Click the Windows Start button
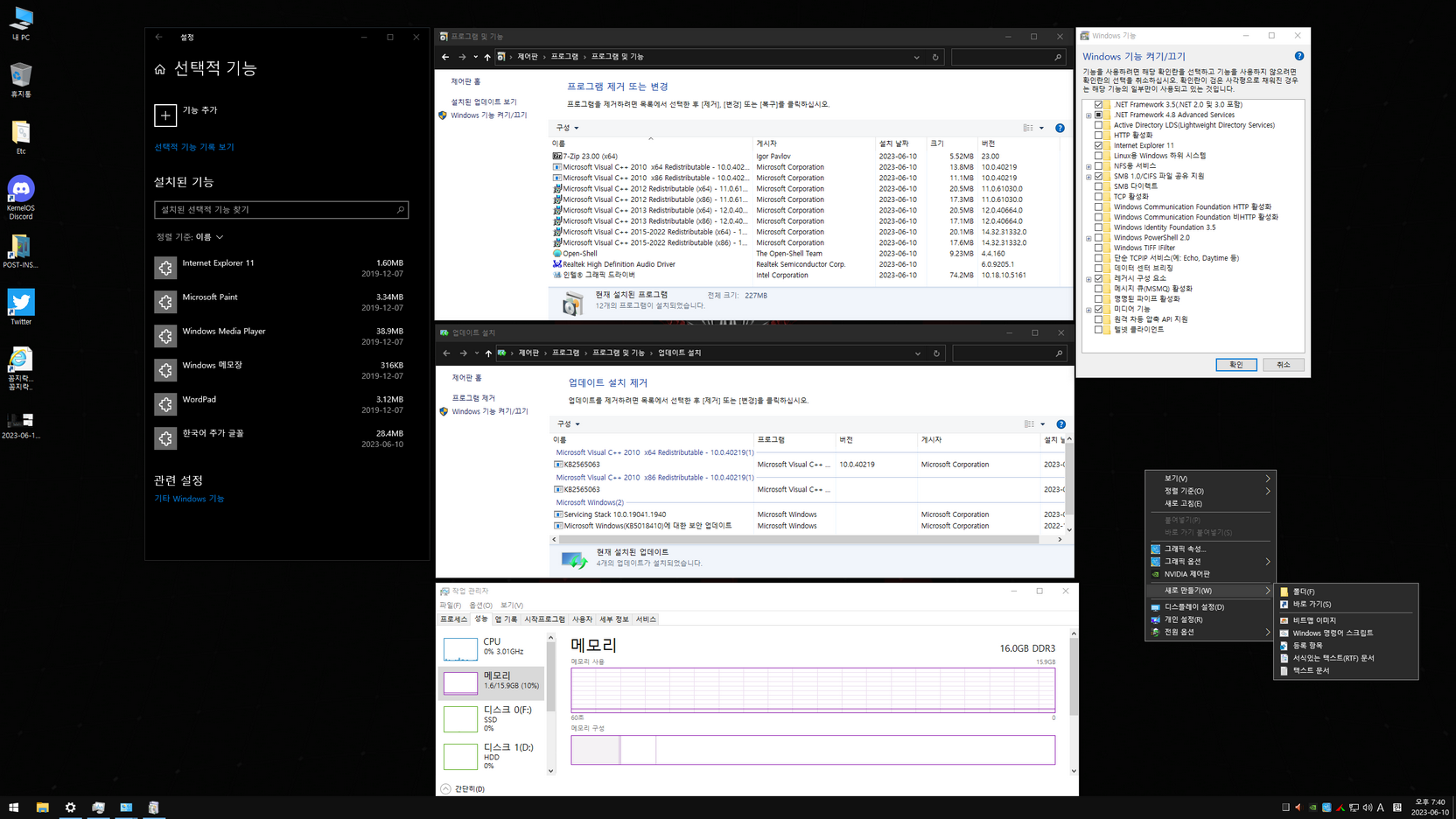This screenshot has height=819, width=1456. tap(14, 808)
